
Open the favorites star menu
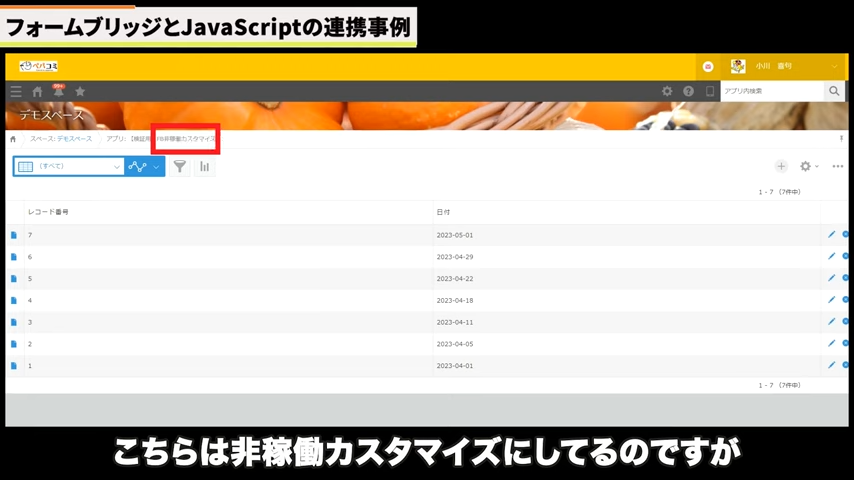(x=80, y=91)
